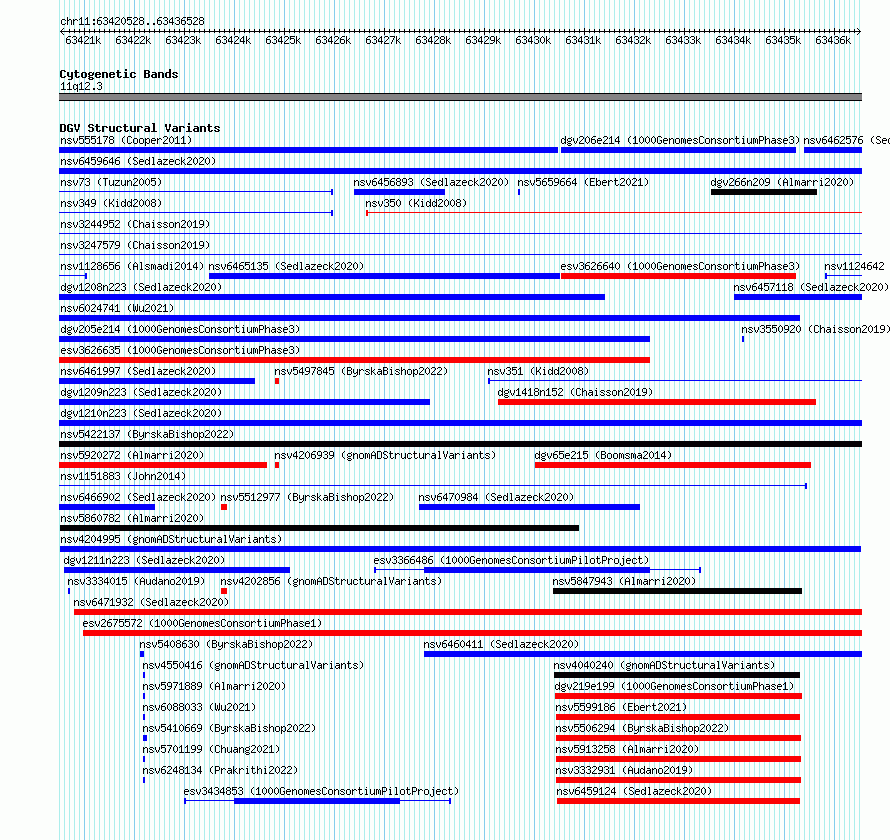Click the red nsv5913258 (Almarri2020) bar
This screenshot has height=840, width=890.
[678, 759]
